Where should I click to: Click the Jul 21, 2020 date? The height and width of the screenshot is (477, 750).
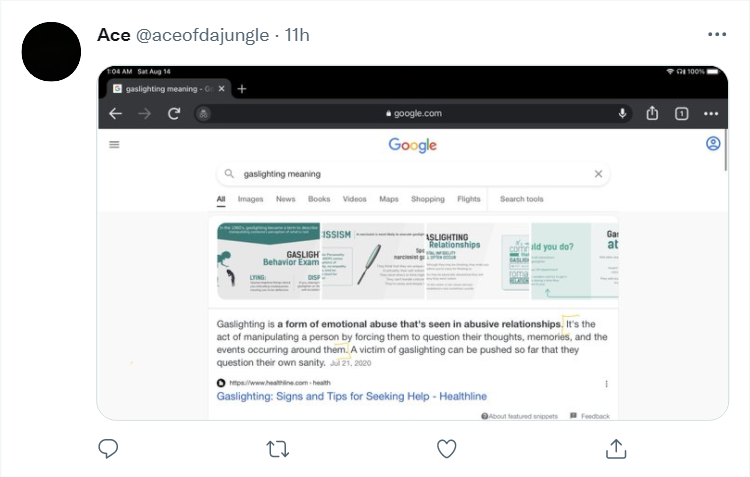pos(351,363)
